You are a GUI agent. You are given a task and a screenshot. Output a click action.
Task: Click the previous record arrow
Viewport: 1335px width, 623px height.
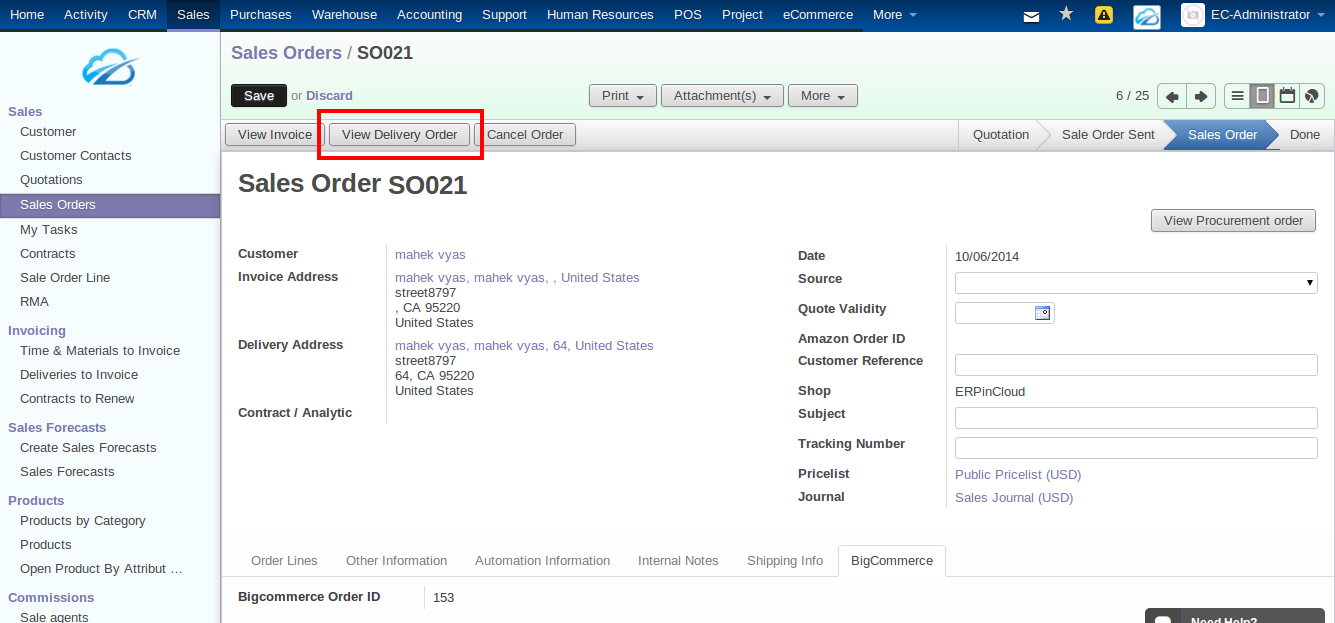(1171, 95)
